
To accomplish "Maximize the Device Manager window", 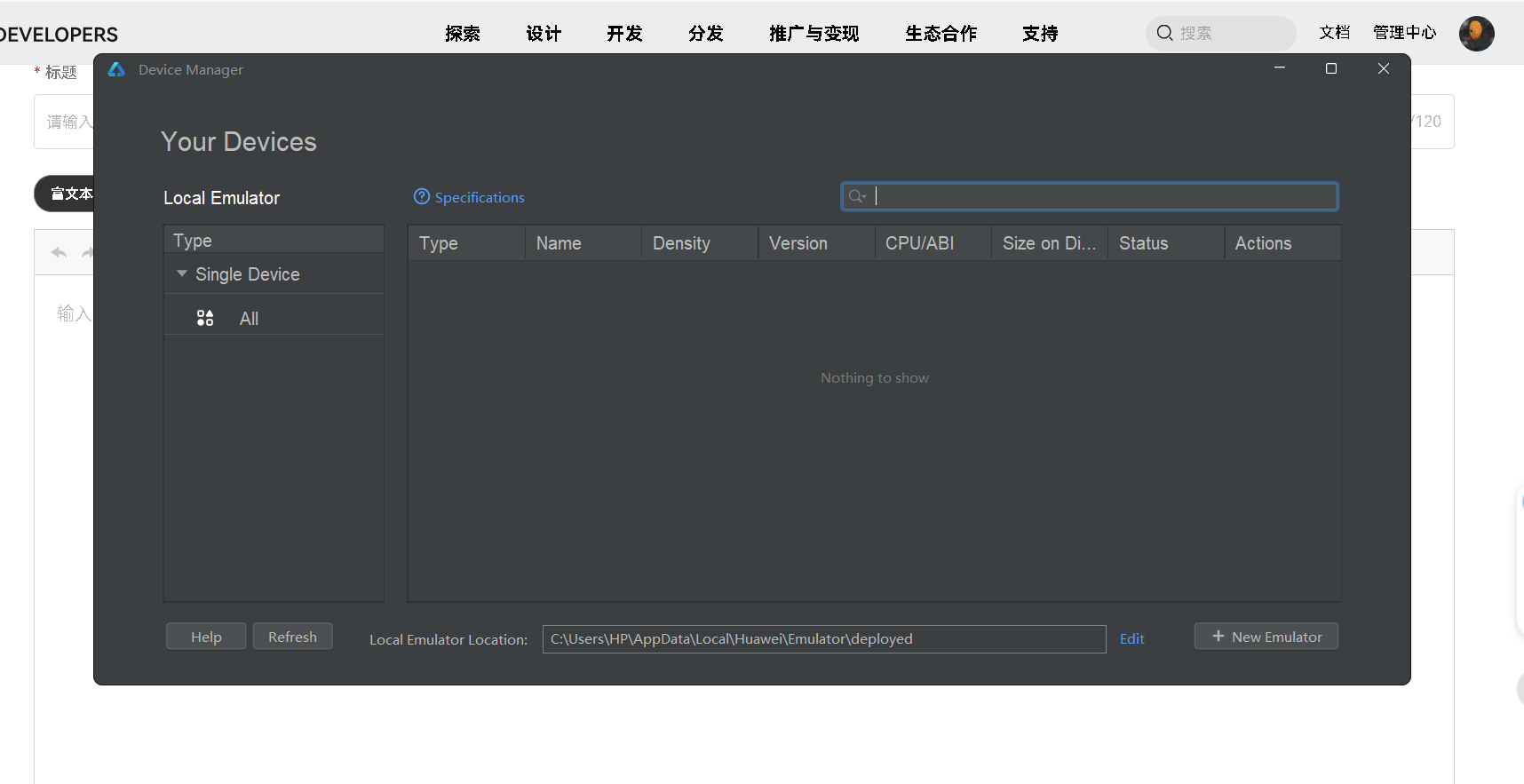I will pyautogui.click(x=1331, y=68).
